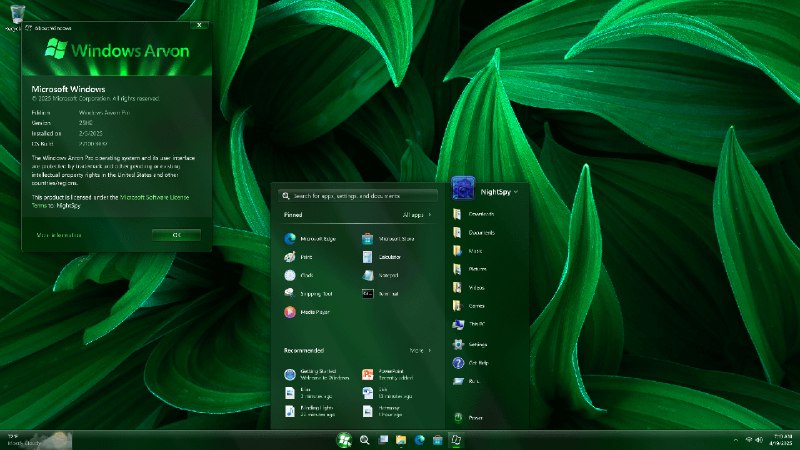Launch the Clock app

299,276
